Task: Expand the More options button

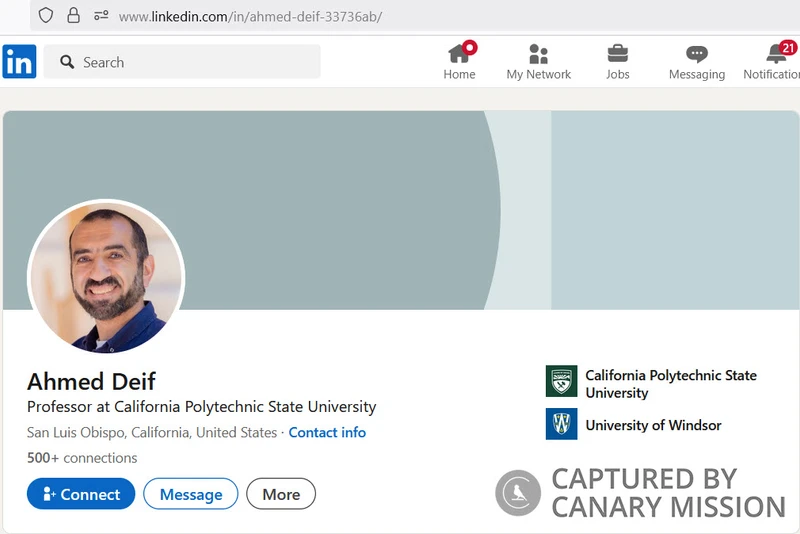Action: (x=281, y=494)
